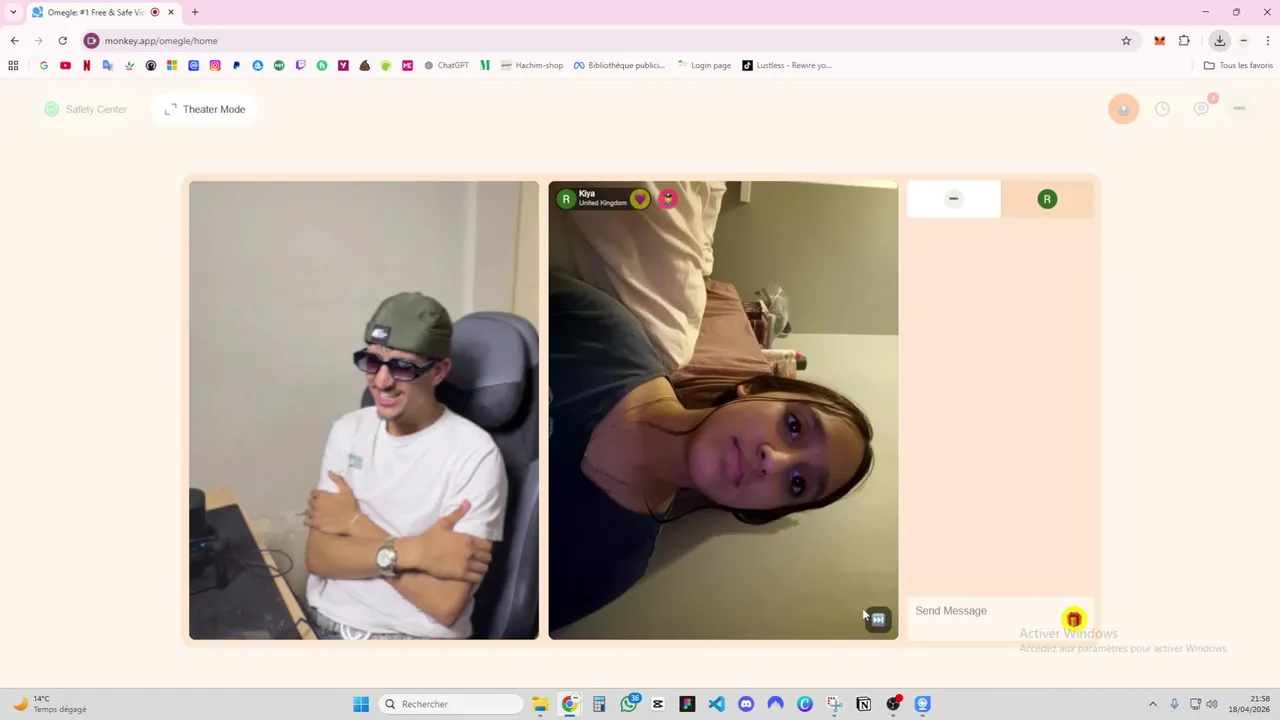Viewport: 1280px width, 720px height.
Task: Click Kiya's green R avatar
Action: 566,199
